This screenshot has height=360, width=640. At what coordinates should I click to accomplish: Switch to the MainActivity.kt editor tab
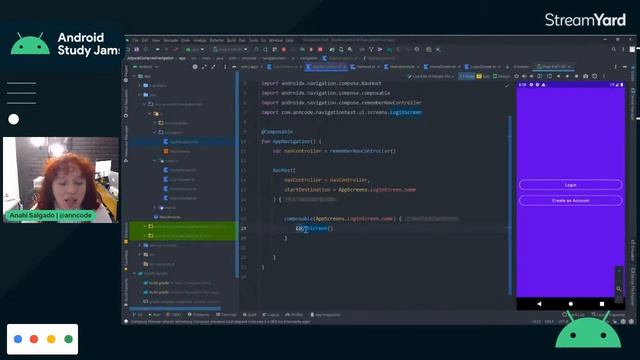pos(401,67)
